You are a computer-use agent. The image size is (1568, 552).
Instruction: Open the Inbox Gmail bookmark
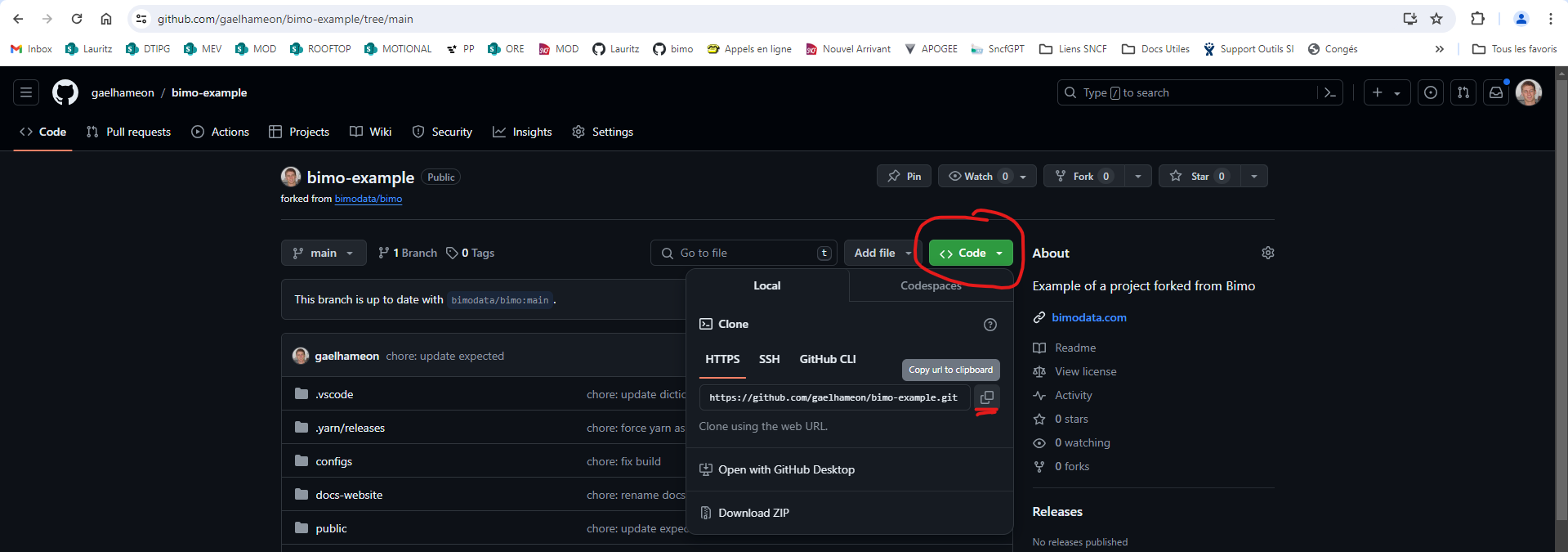(31, 49)
